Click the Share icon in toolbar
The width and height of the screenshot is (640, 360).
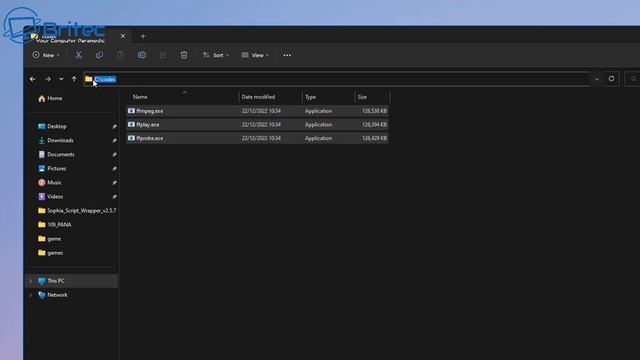[x=162, y=55]
